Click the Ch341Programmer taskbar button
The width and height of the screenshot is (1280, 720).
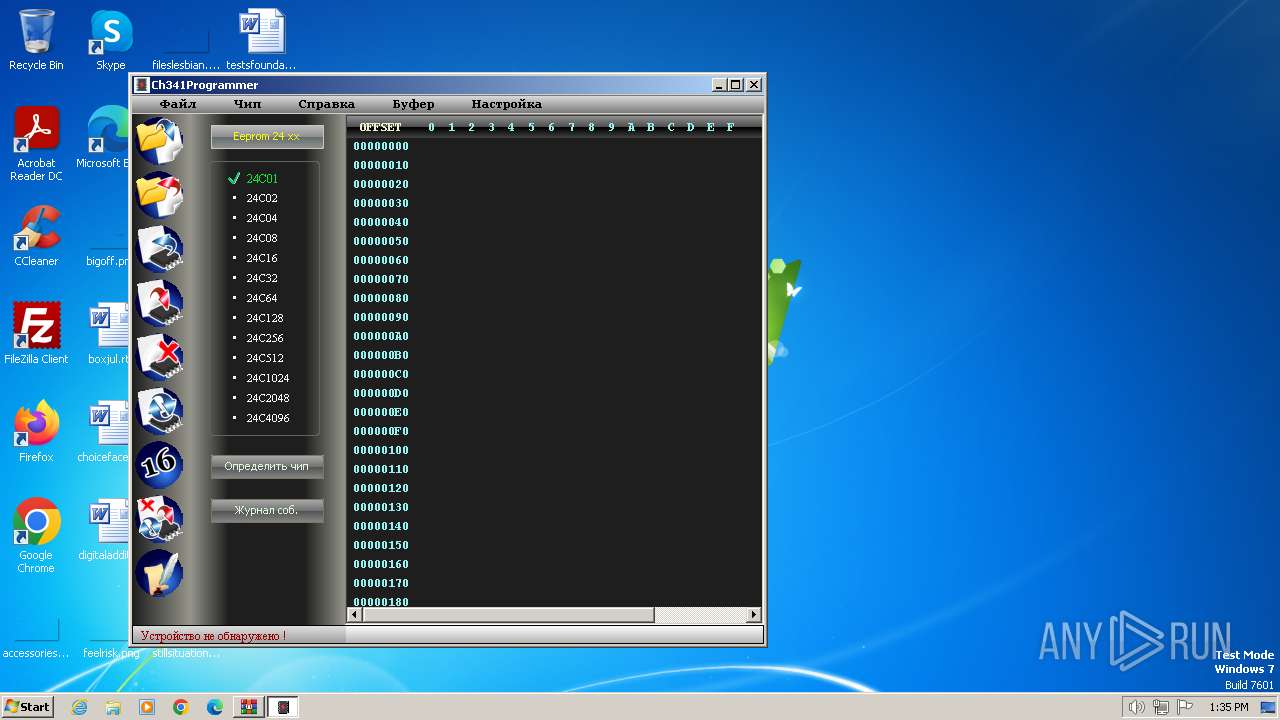coord(283,707)
